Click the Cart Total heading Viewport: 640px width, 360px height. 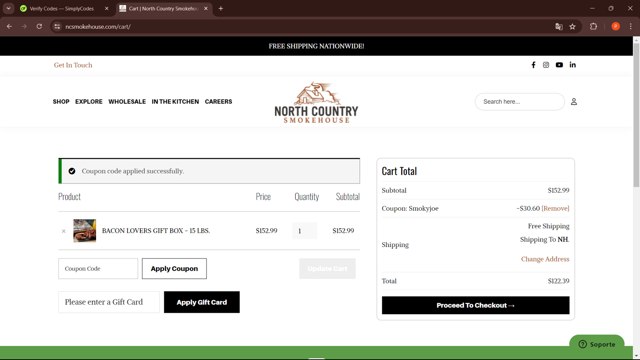(x=399, y=171)
